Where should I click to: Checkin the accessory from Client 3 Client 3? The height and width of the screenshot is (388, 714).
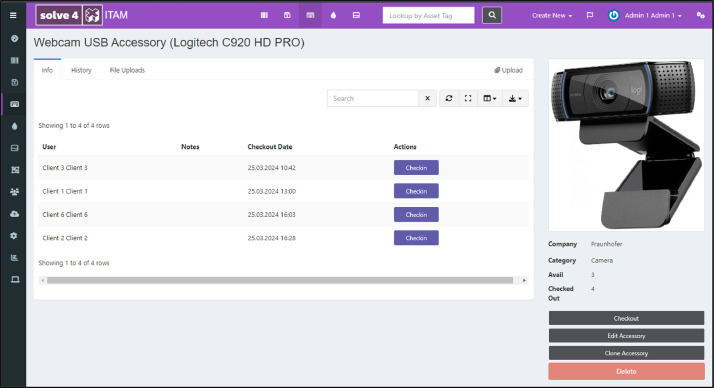pyautogui.click(x=416, y=168)
